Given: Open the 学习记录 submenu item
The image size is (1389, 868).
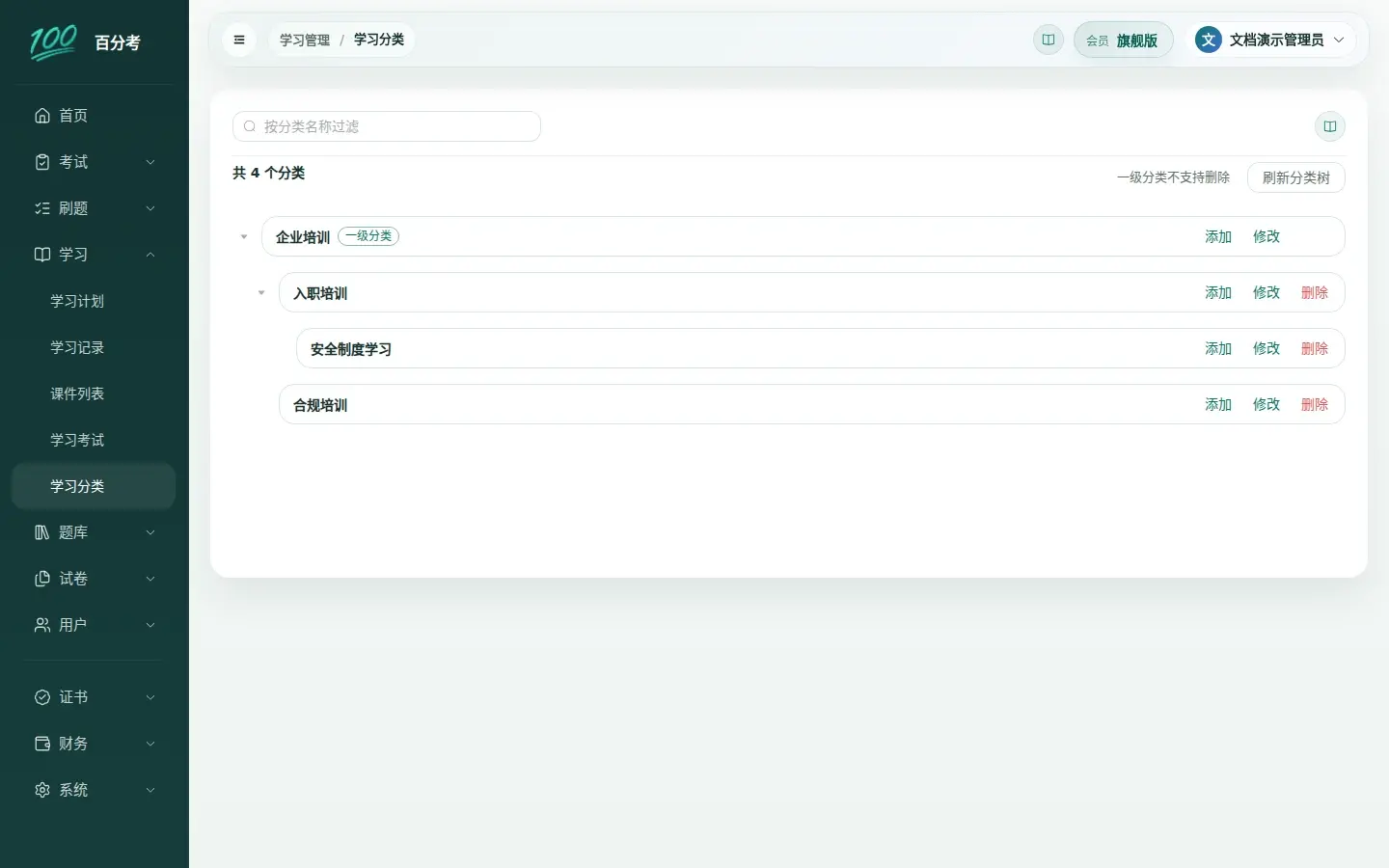Looking at the screenshot, I should pyautogui.click(x=94, y=347).
